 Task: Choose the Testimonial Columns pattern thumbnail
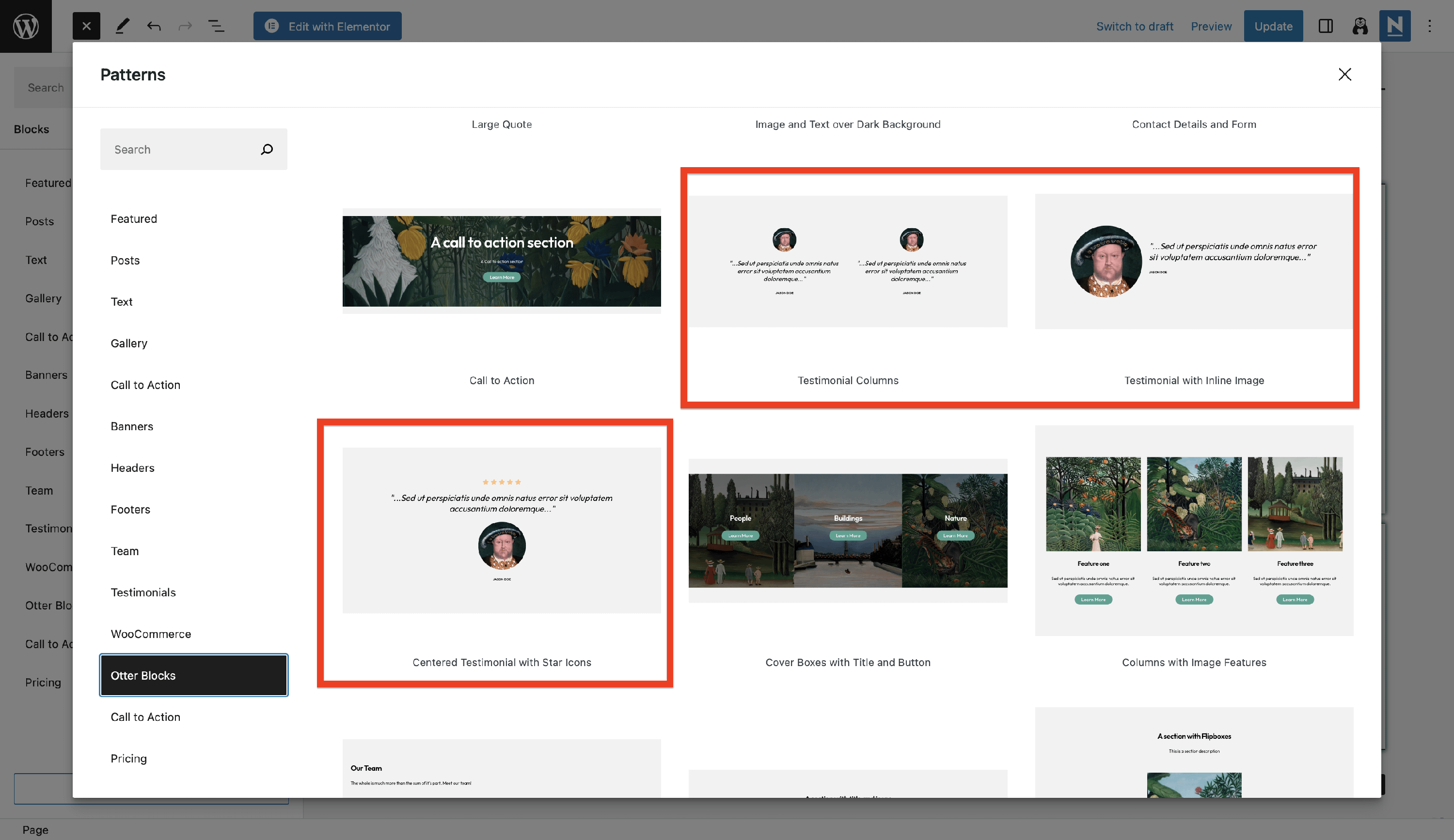click(848, 262)
